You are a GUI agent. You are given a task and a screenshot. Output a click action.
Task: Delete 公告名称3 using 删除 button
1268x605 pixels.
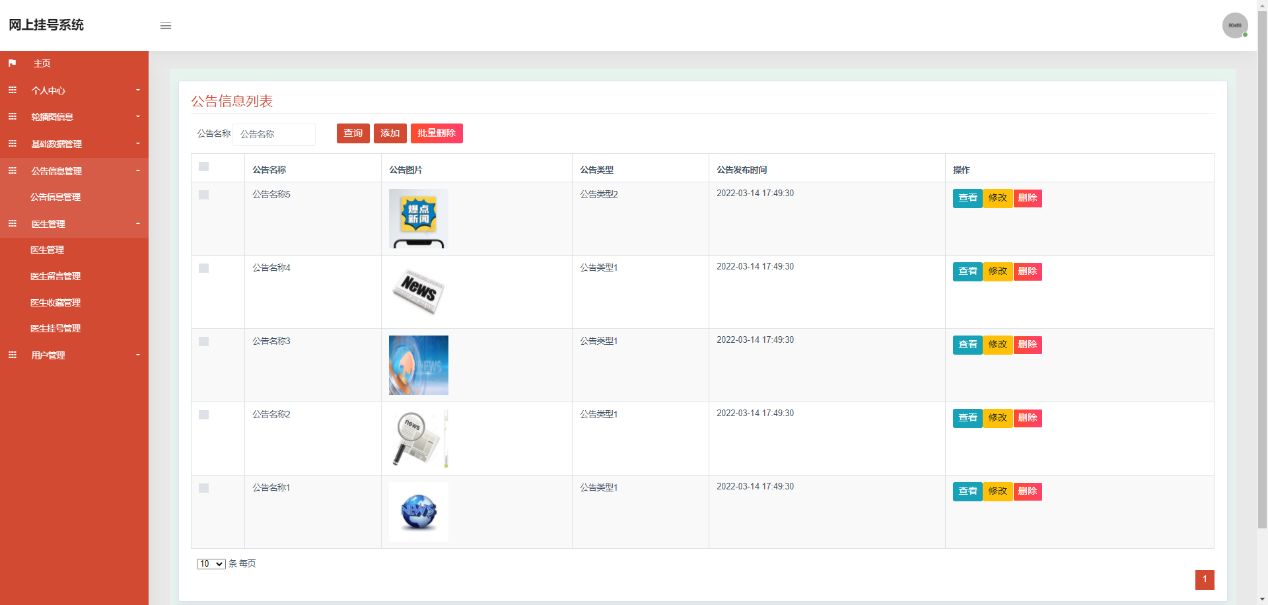(x=1028, y=344)
